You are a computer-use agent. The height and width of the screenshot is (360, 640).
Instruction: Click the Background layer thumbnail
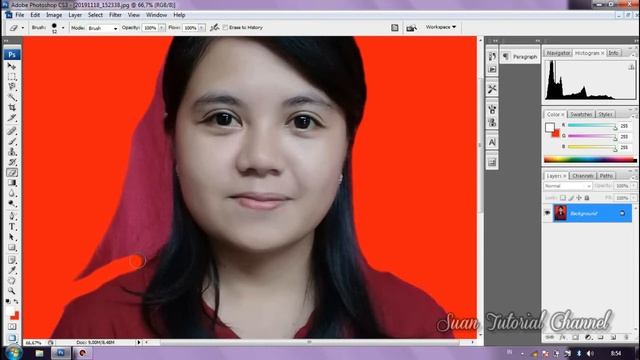tap(560, 213)
